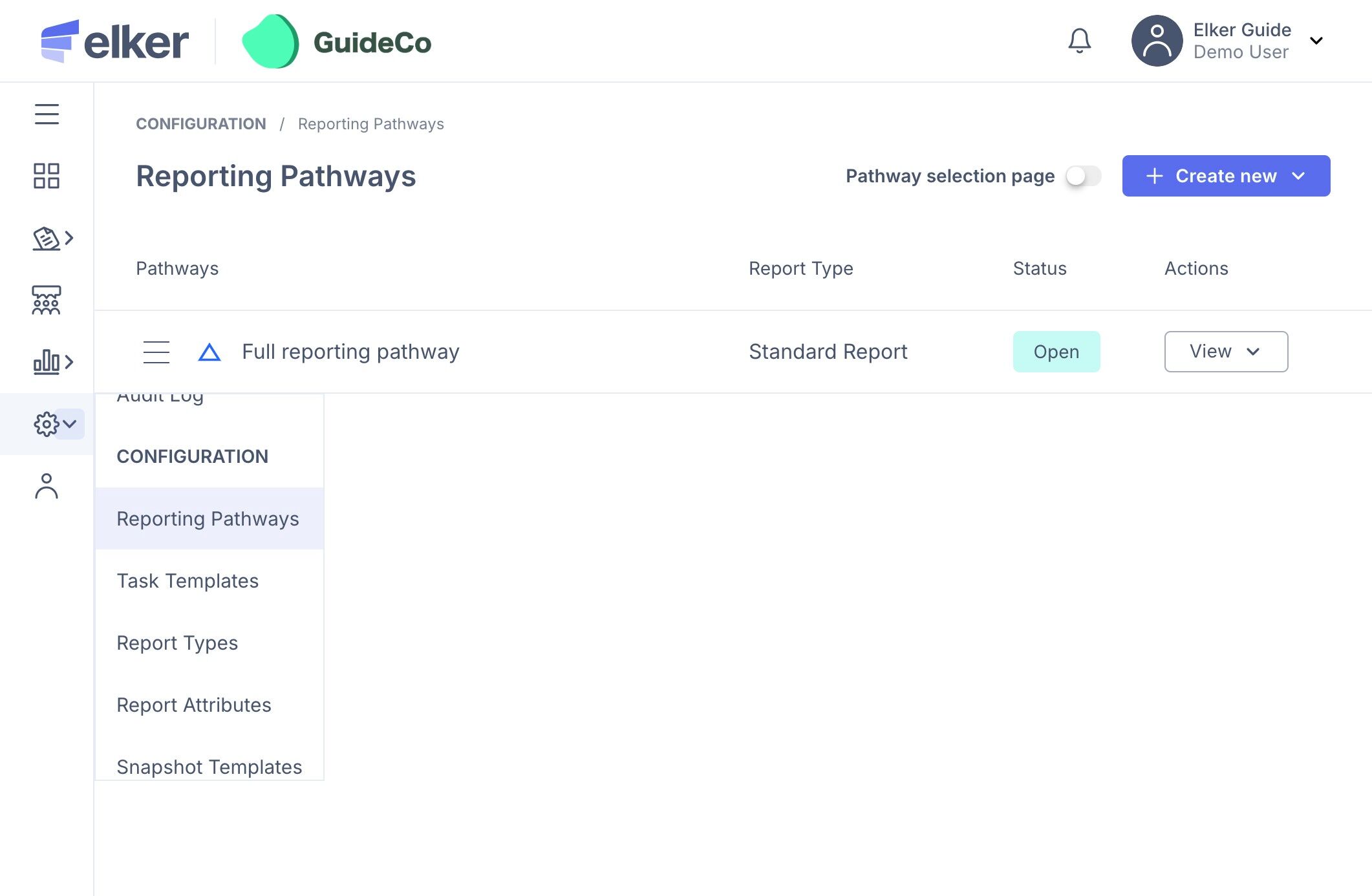Open Report Attributes menu item
The width and height of the screenshot is (1372, 896).
[194, 705]
